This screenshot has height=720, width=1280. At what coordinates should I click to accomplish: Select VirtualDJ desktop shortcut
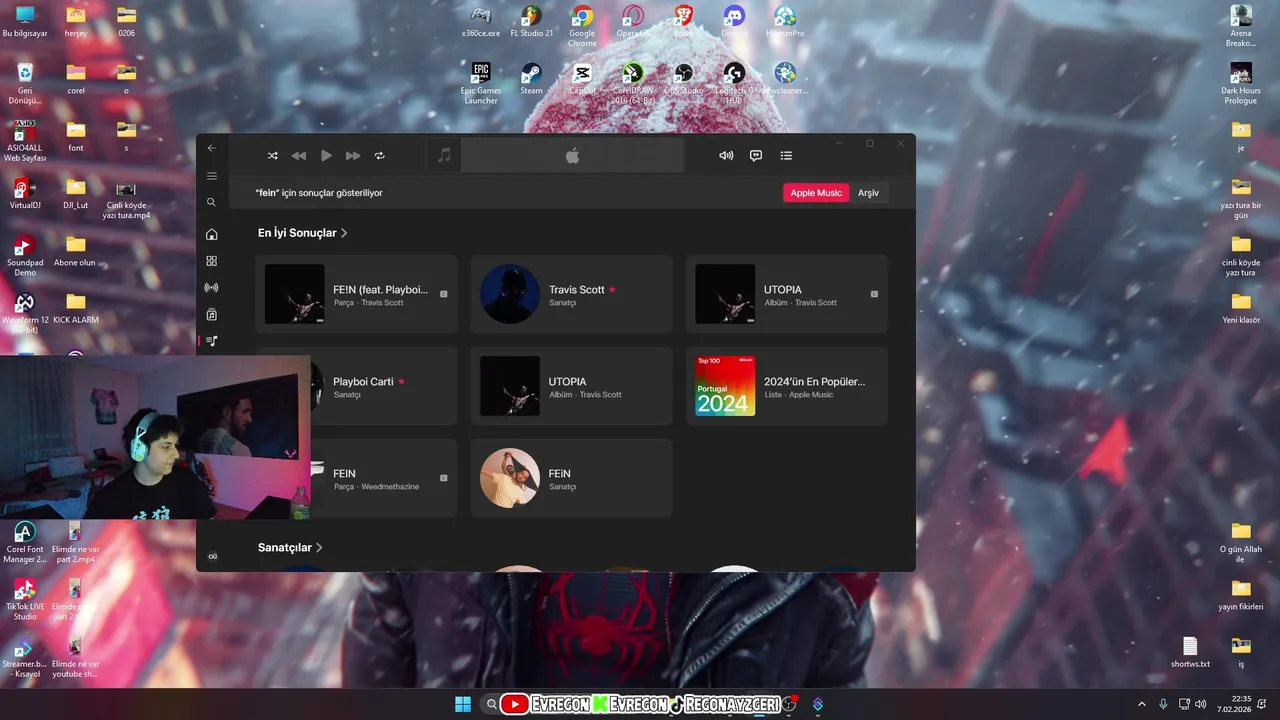(x=25, y=194)
